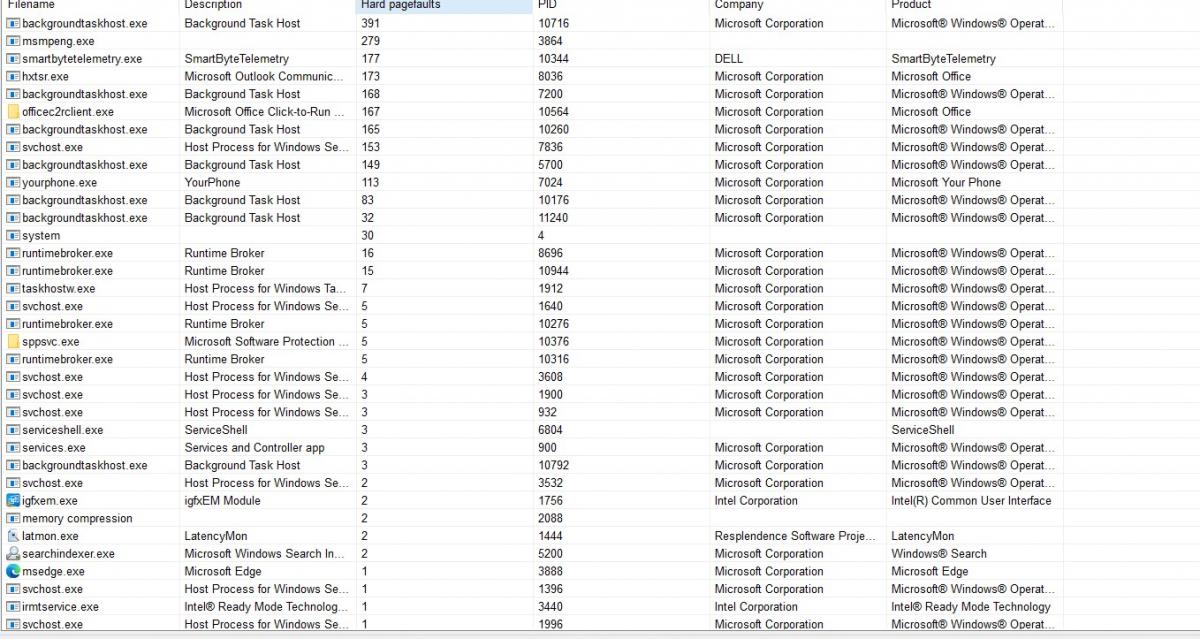Screen dimensions: 1200x639
Task: Click the serviceshell.exe process icon
Action: click(13, 430)
